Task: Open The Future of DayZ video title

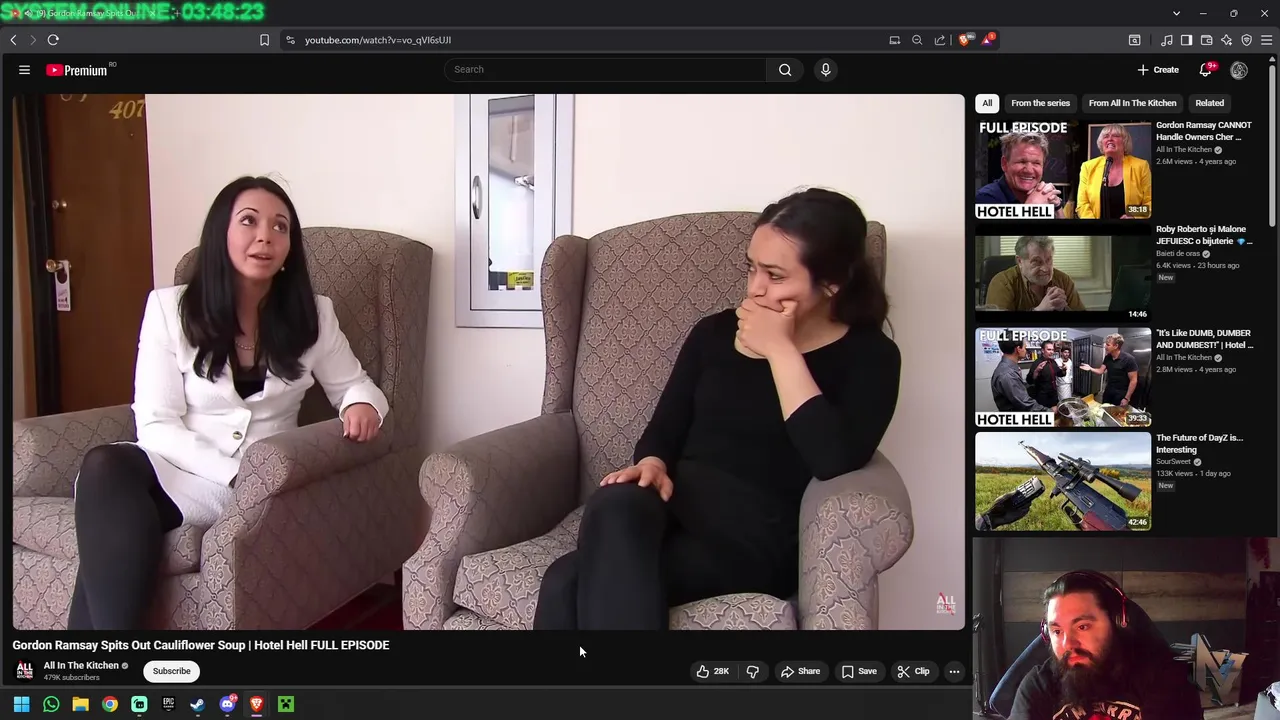Action: click(x=1199, y=443)
